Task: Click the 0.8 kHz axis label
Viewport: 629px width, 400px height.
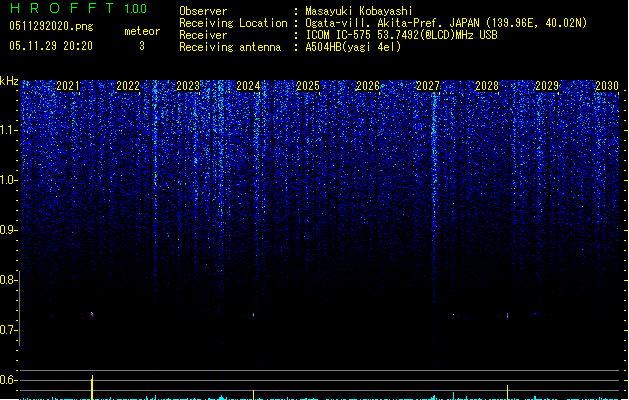Action: click(8, 280)
